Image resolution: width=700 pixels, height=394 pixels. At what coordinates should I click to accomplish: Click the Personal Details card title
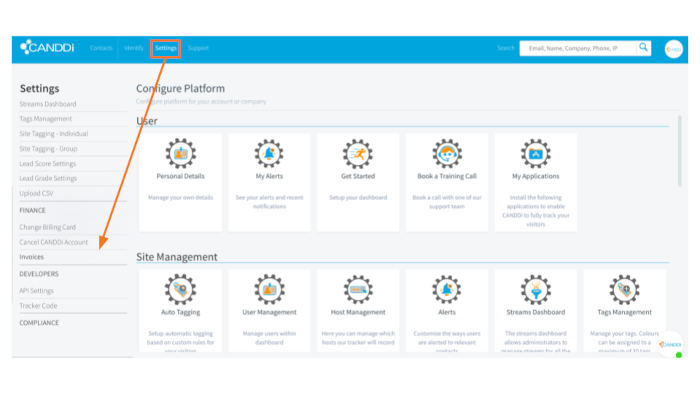[180, 176]
